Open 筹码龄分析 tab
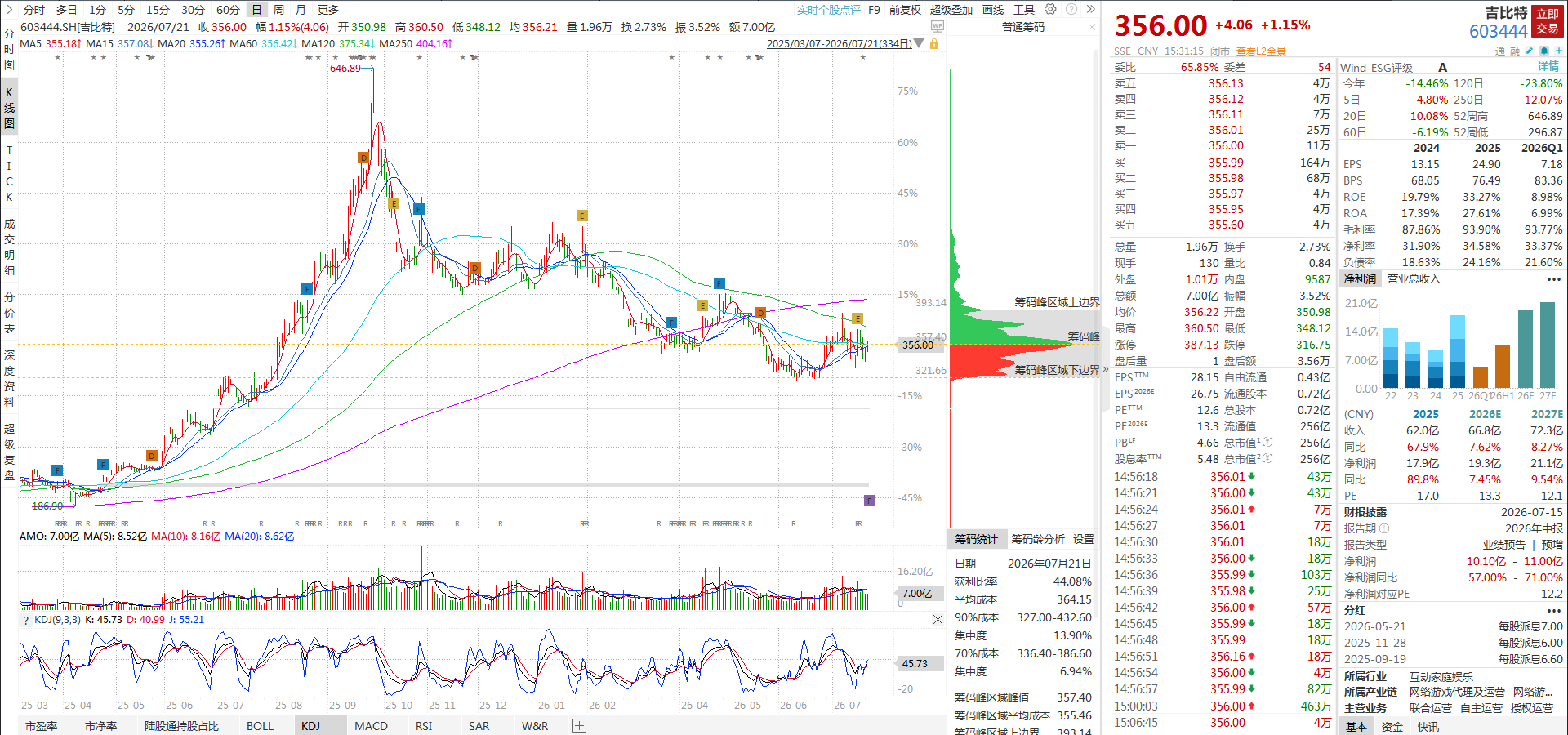Screen dimensions: 1568x735 [x=1038, y=539]
